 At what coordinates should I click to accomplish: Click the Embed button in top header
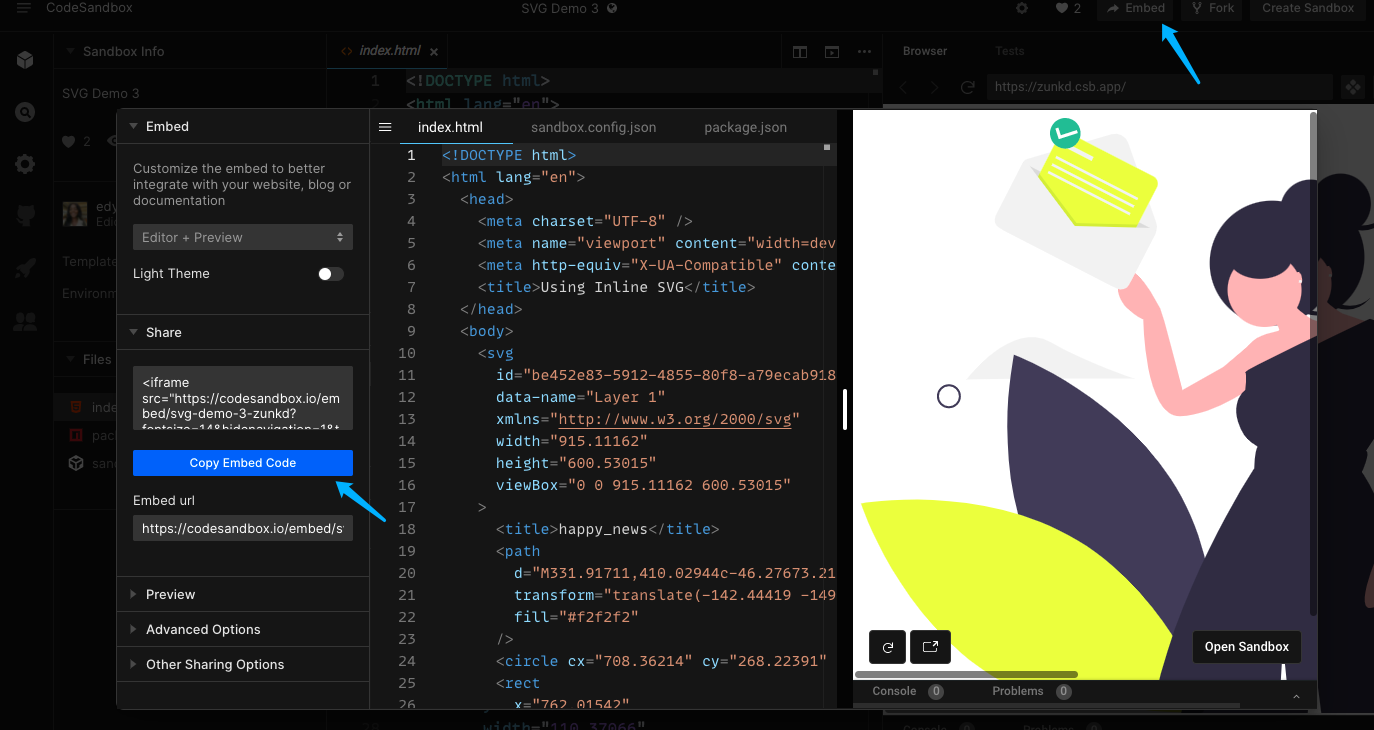pos(1135,8)
